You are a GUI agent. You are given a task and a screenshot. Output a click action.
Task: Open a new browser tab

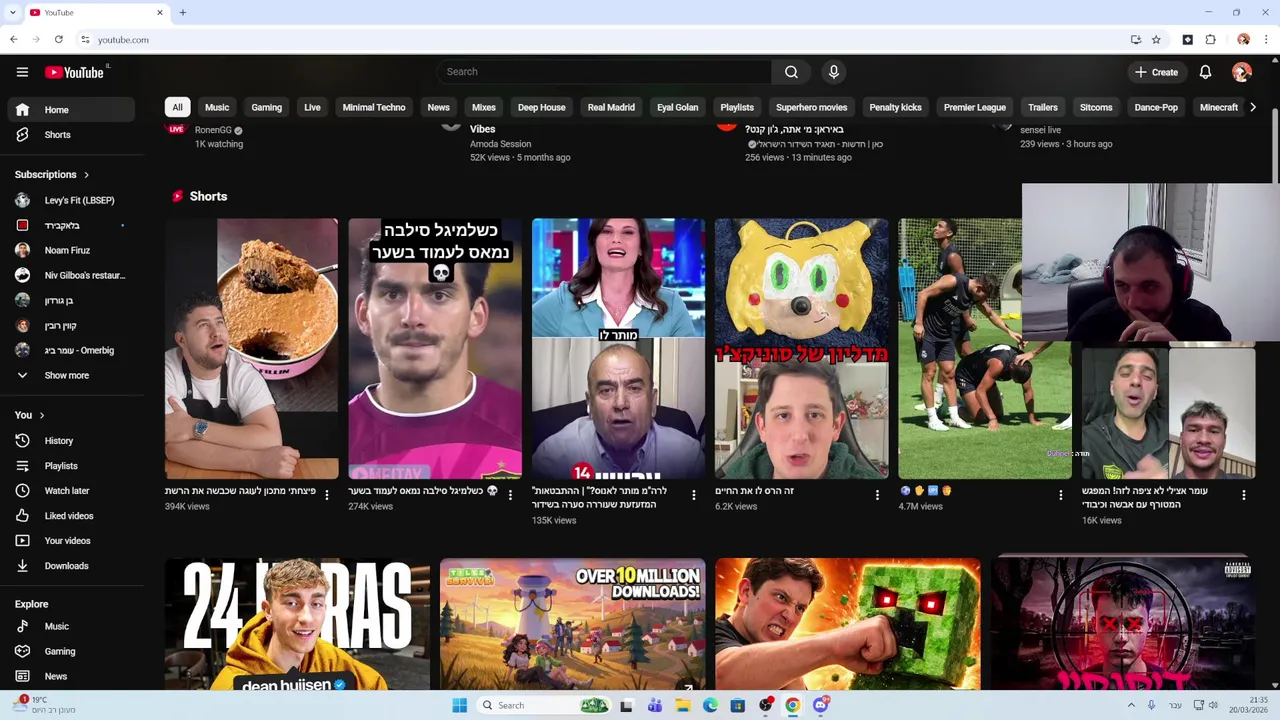(x=182, y=13)
